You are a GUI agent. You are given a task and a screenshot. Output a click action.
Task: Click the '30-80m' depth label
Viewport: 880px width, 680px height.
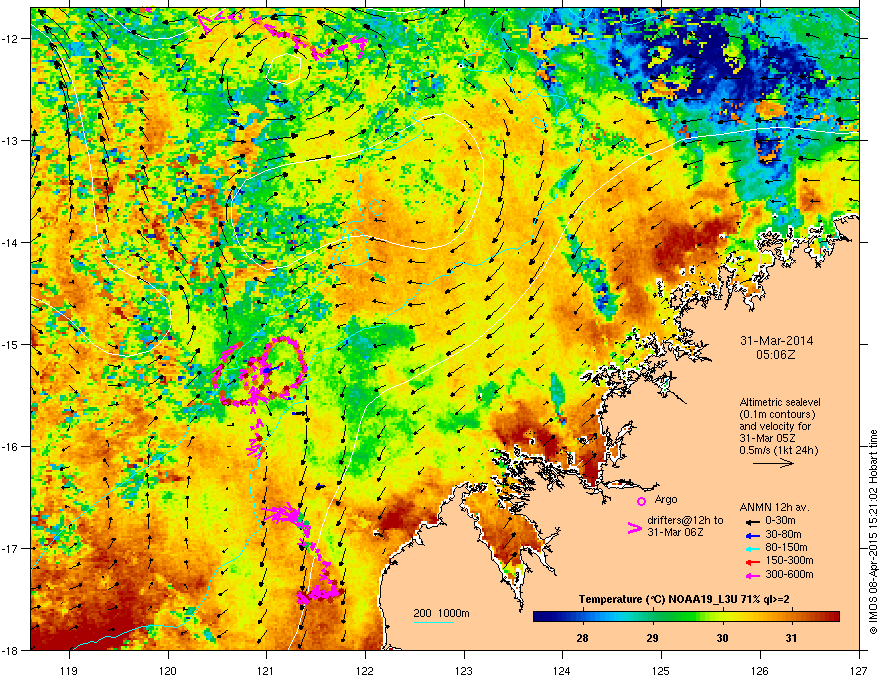coord(783,534)
